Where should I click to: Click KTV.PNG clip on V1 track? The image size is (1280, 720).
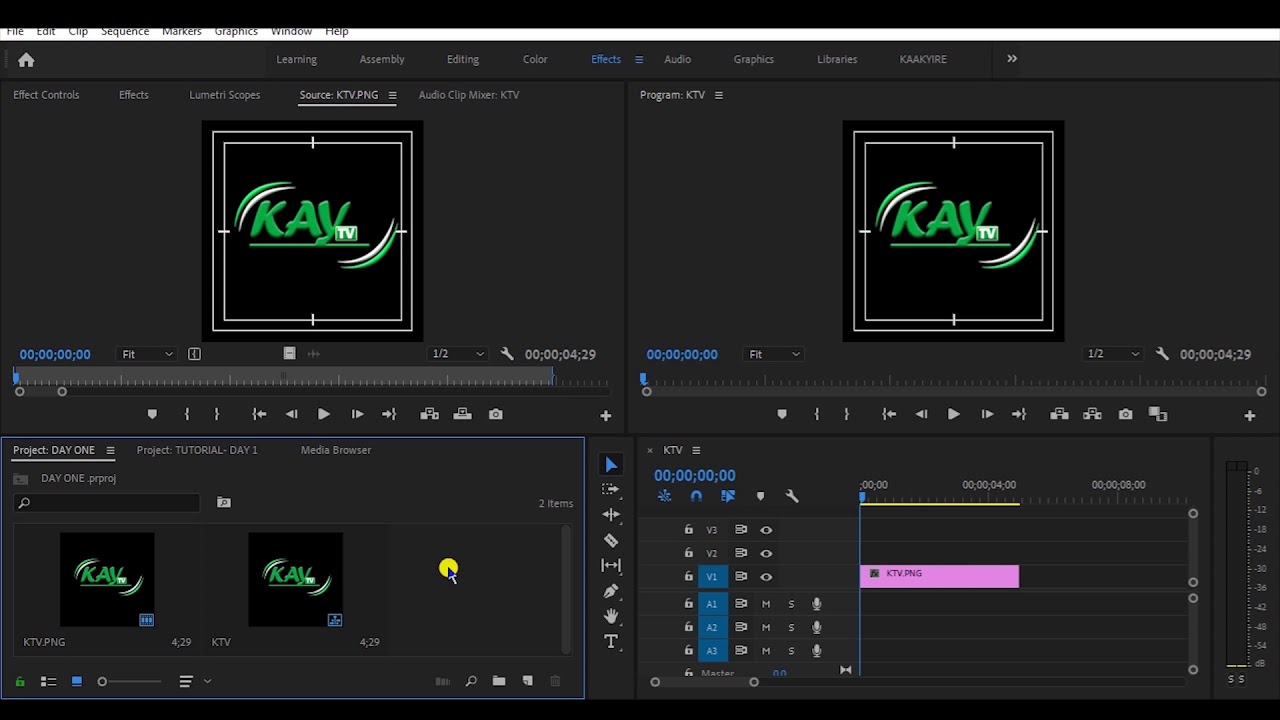coord(939,576)
